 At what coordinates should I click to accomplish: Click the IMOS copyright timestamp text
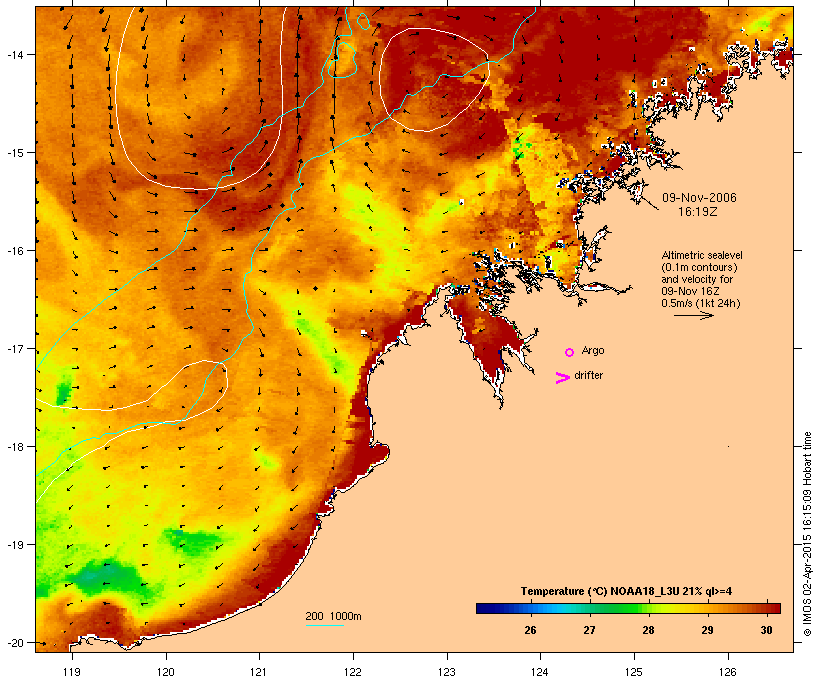tap(807, 534)
